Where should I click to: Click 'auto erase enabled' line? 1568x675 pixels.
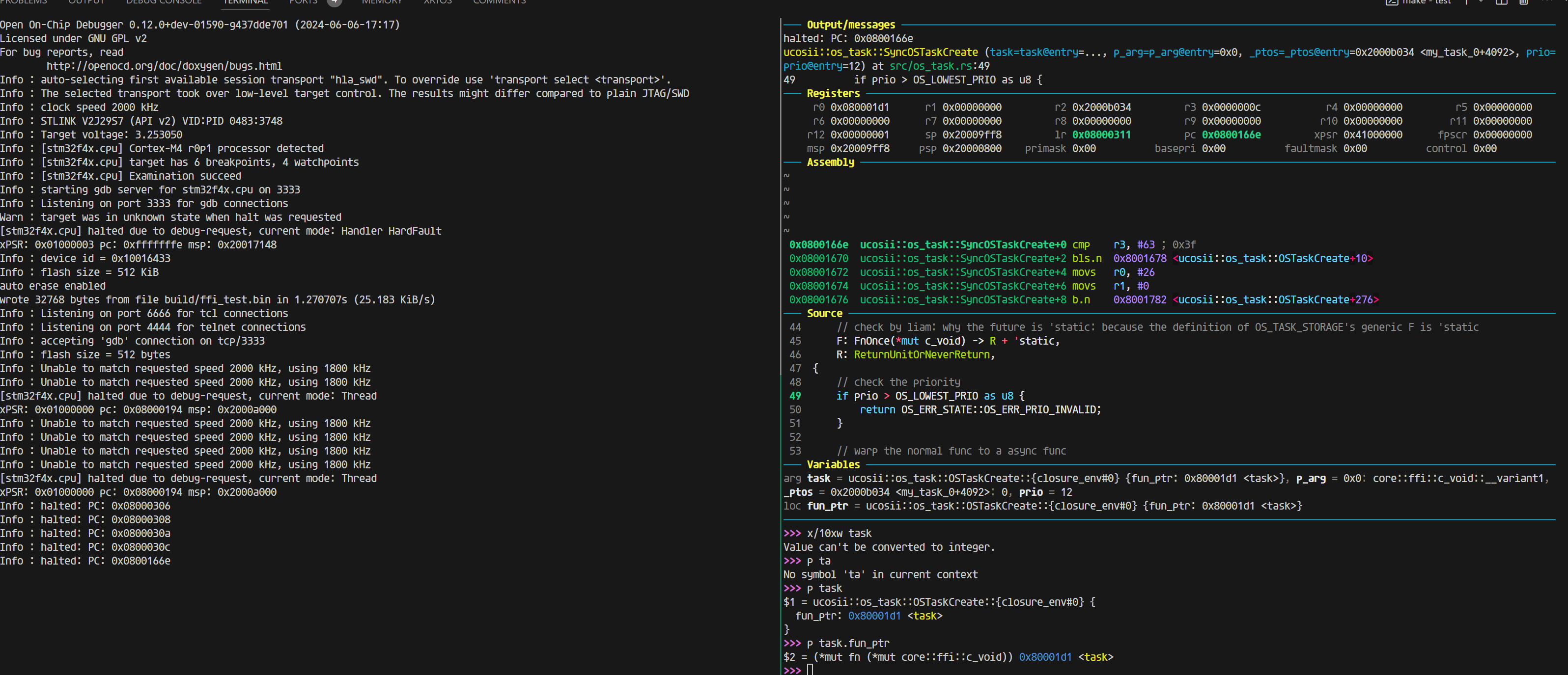(53, 286)
